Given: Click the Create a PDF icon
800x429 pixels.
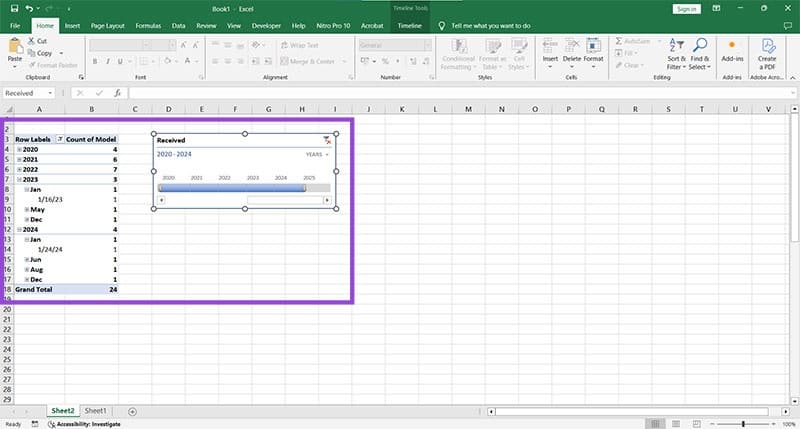Looking at the screenshot, I should coord(767,52).
